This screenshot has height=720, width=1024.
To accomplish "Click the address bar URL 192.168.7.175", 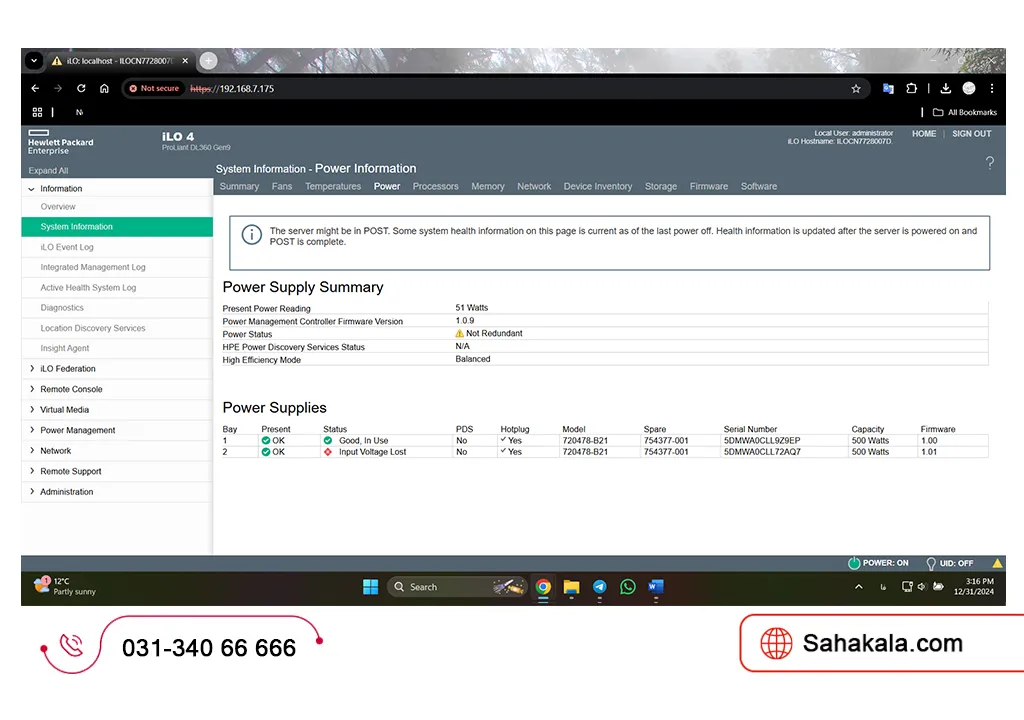I will tap(232, 89).
